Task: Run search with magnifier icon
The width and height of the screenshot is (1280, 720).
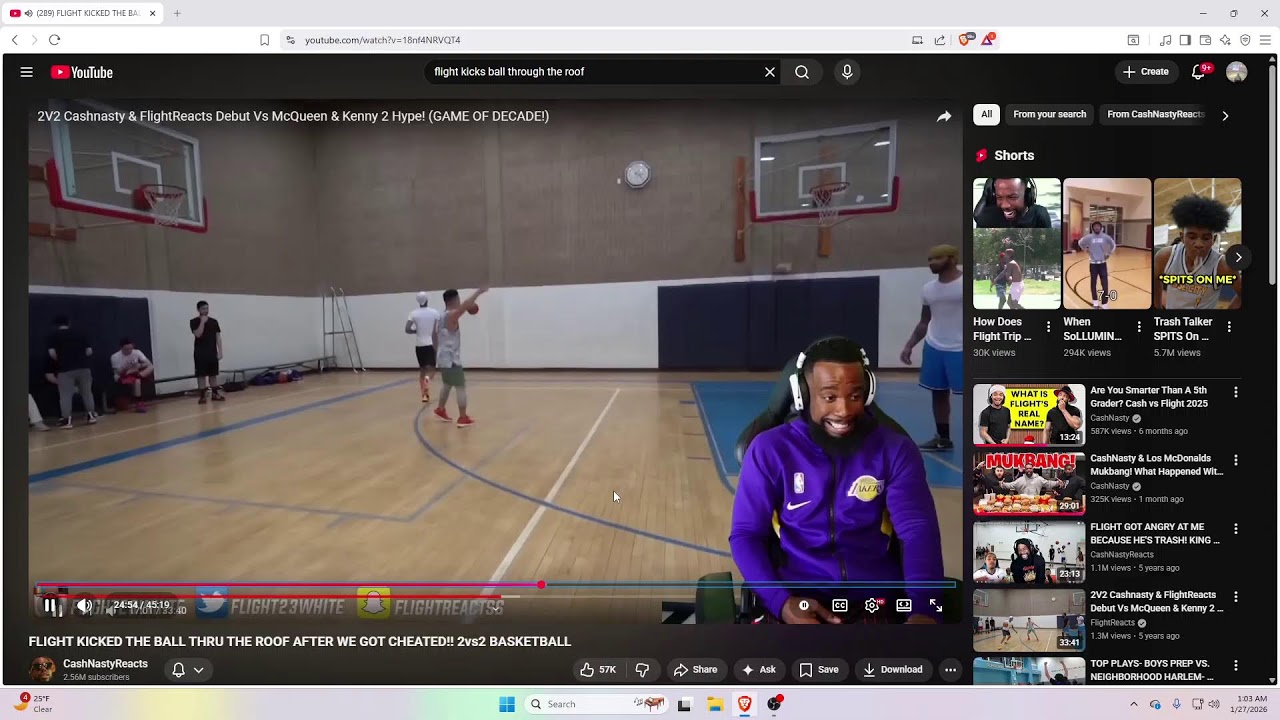Action: point(802,72)
